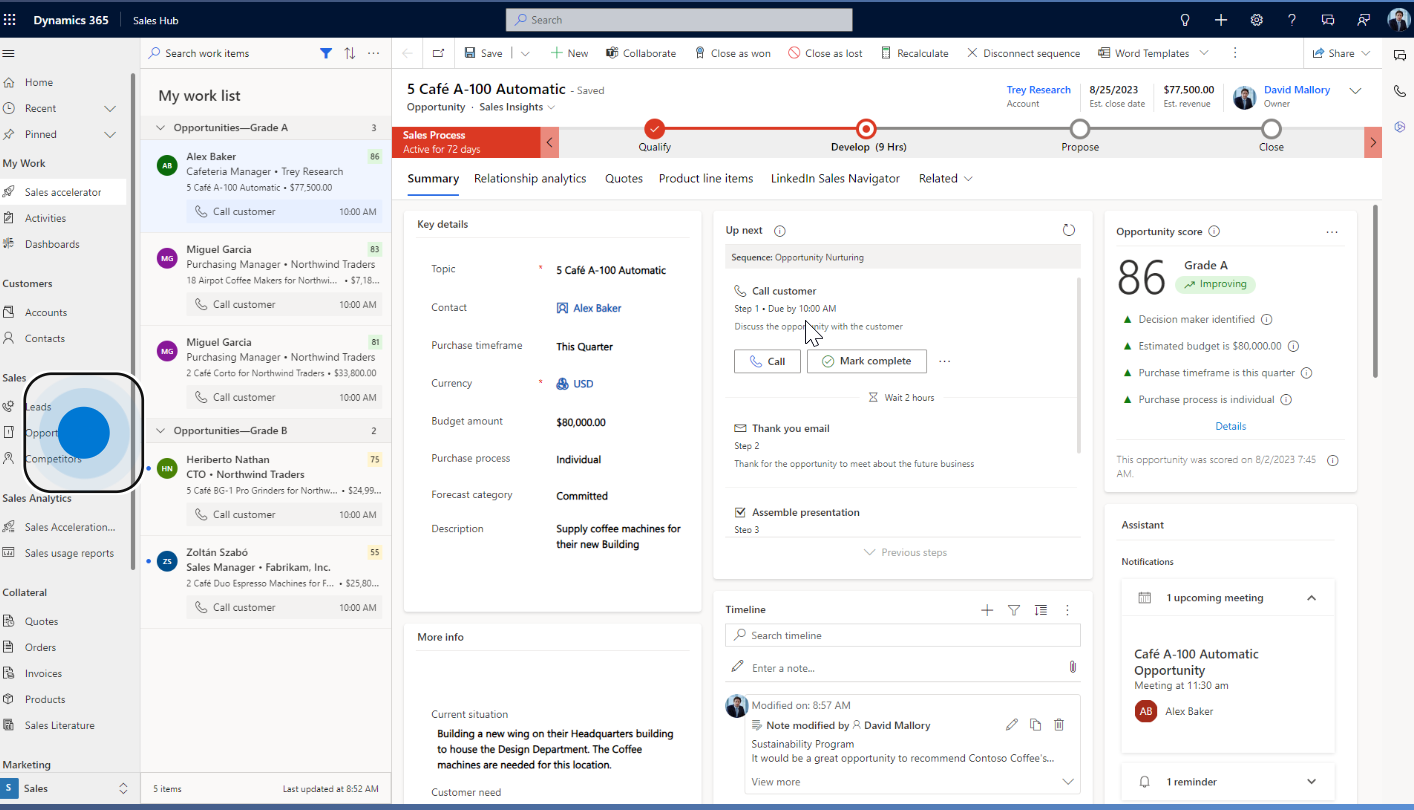Click the Enter a note field
The height and width of the screenshot is (810, 1414).
(903, 667)
